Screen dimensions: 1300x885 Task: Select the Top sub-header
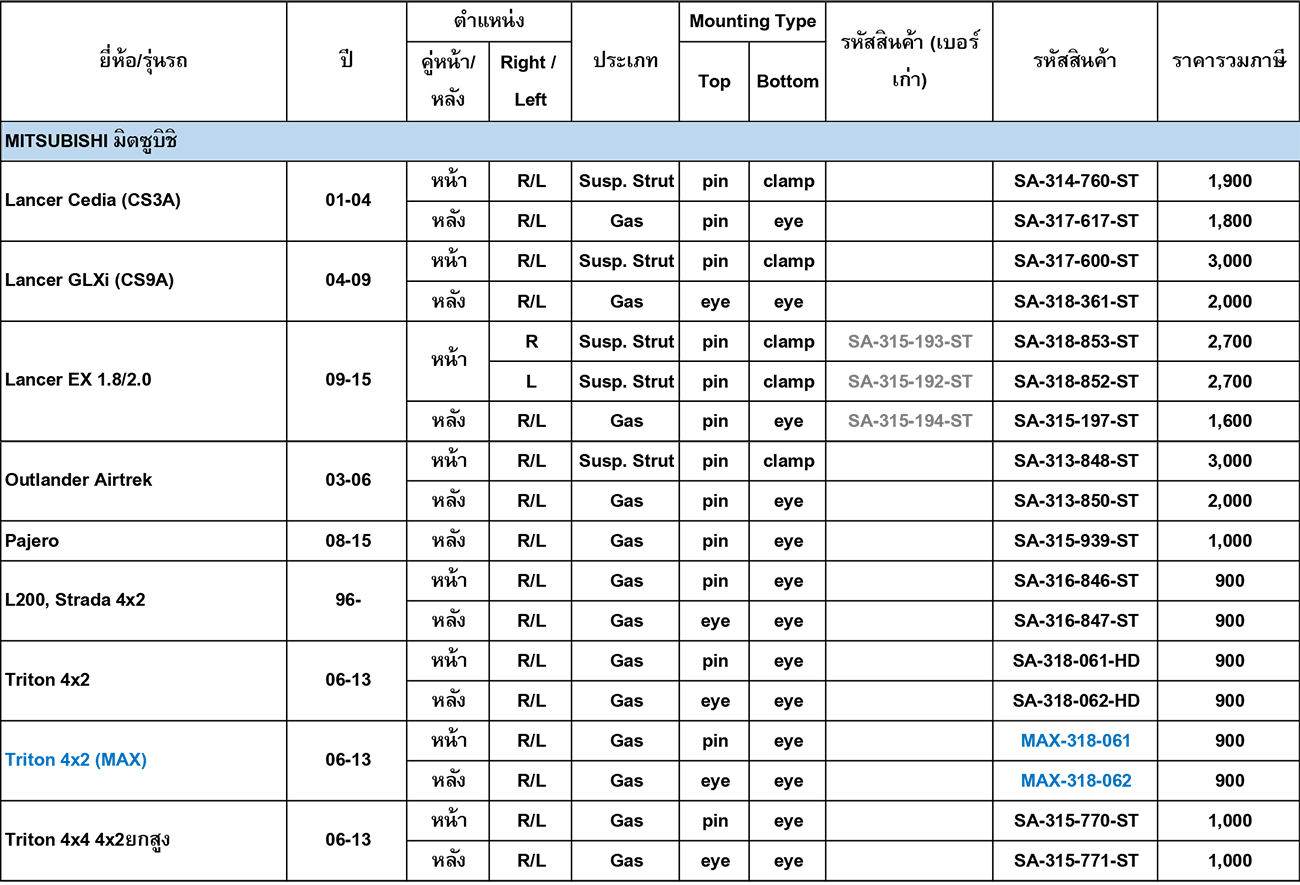tap(714, 81)
